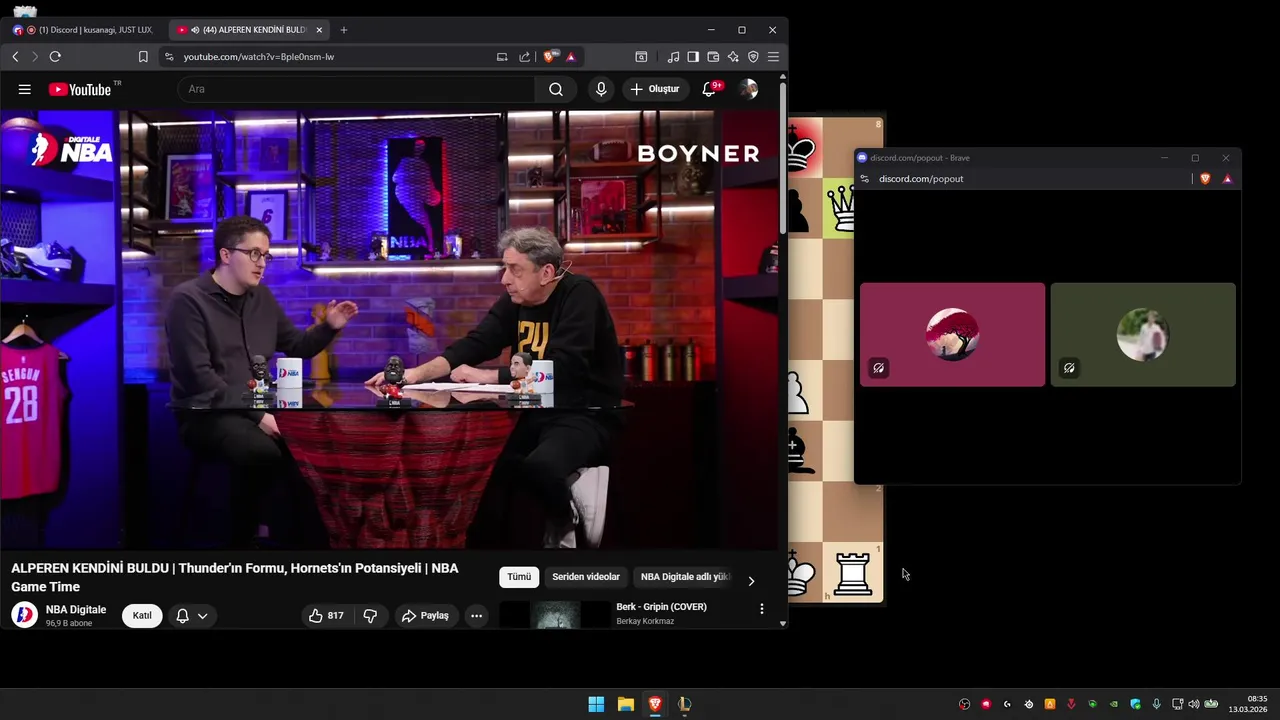Click muted icon on green Discord tile
The image size is (1280, 720).
point(1069,368)
